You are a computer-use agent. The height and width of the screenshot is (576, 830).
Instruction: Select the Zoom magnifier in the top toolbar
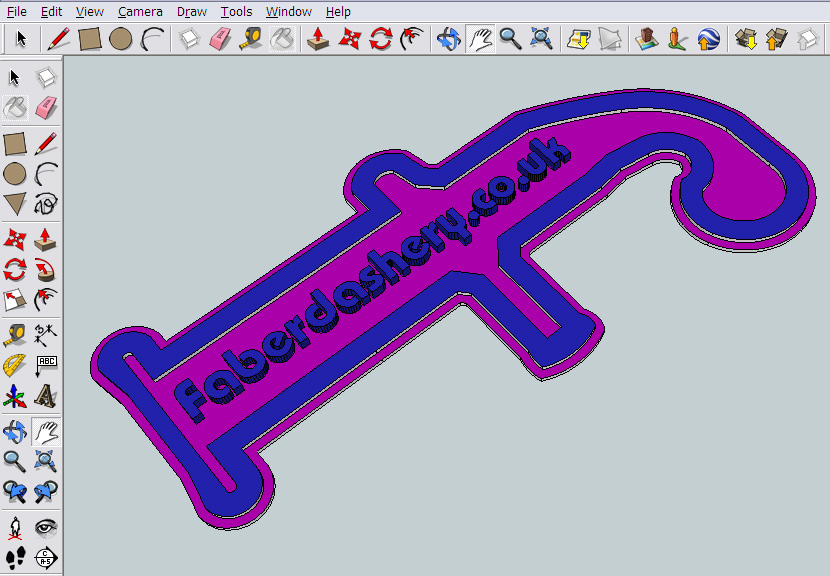(511, 39)
